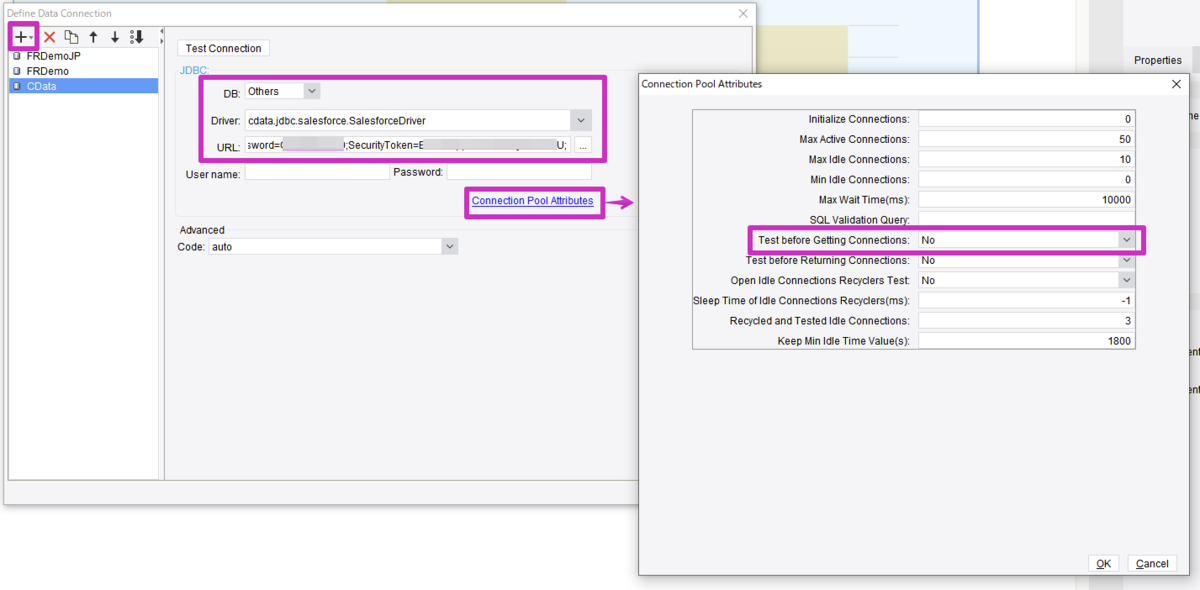
Task: Close the Define Data Connection dialog
Action: [743, 13]
